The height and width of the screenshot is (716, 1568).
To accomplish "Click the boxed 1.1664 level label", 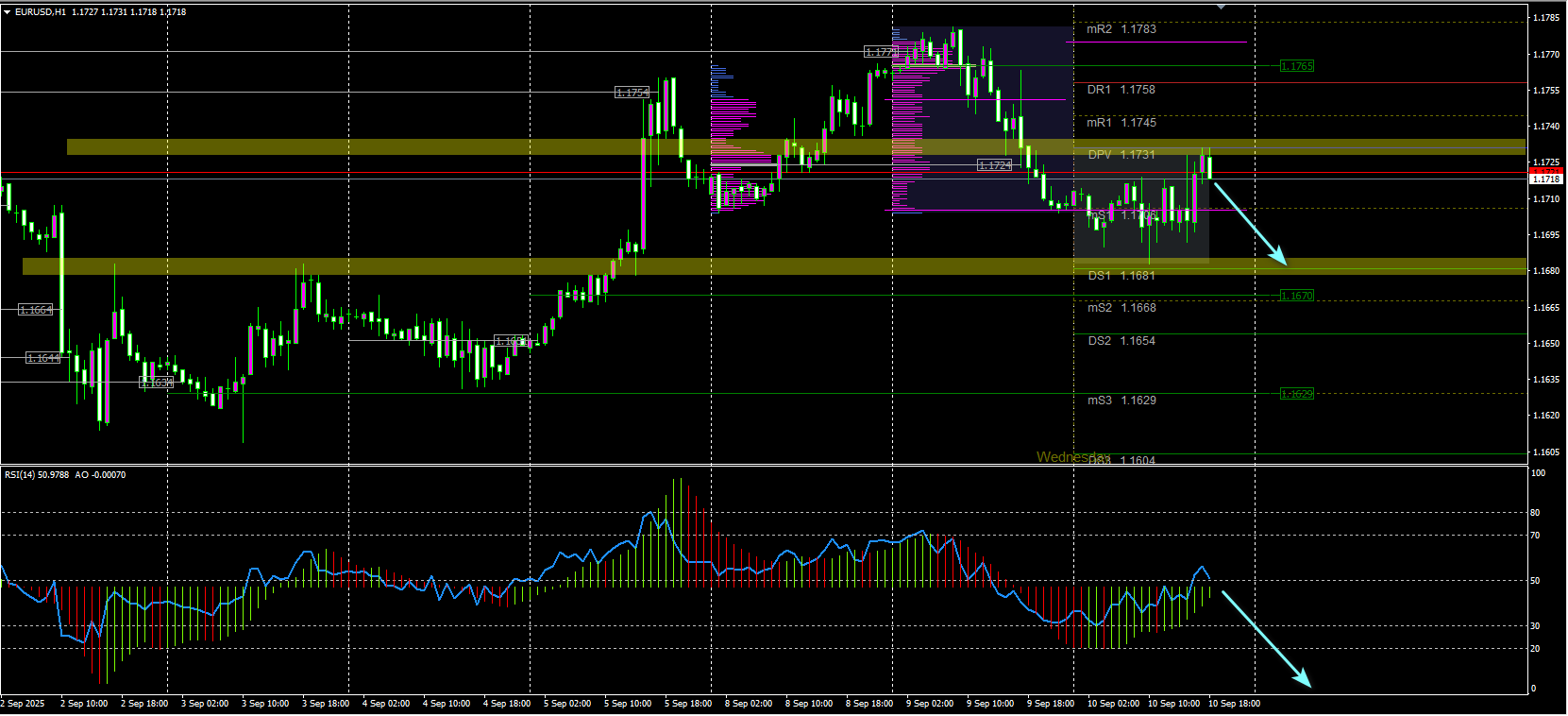I will coord(36,310).
